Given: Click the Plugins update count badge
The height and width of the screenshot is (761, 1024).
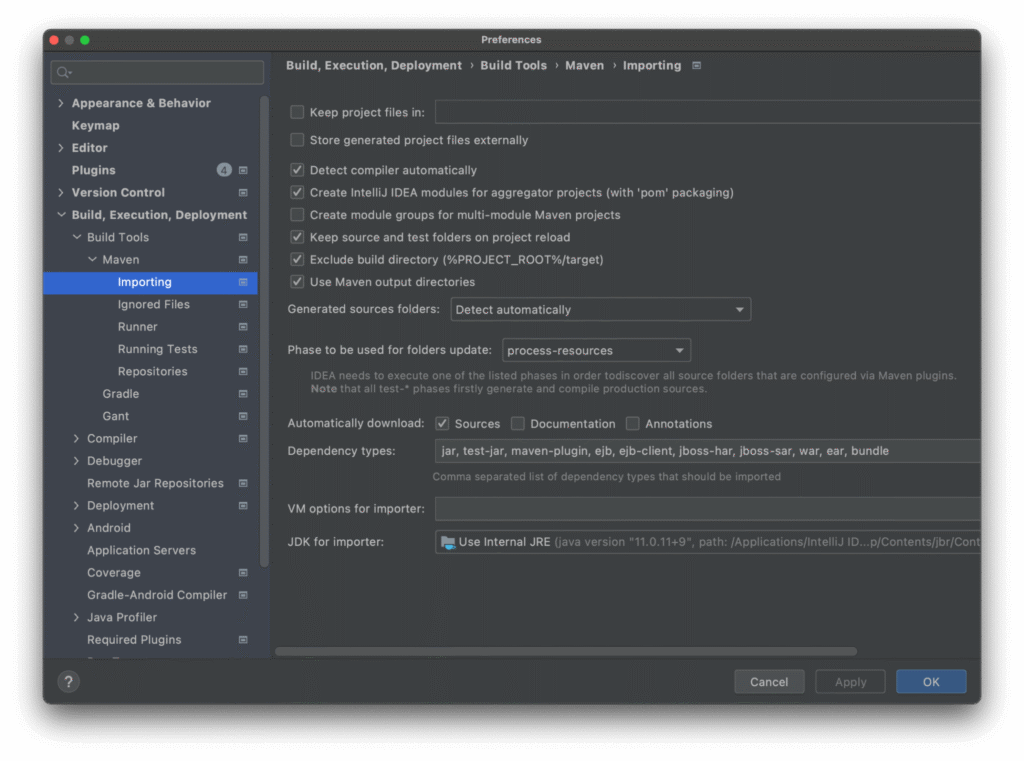Looking at the screenshot, I should (x=224, y=170).
